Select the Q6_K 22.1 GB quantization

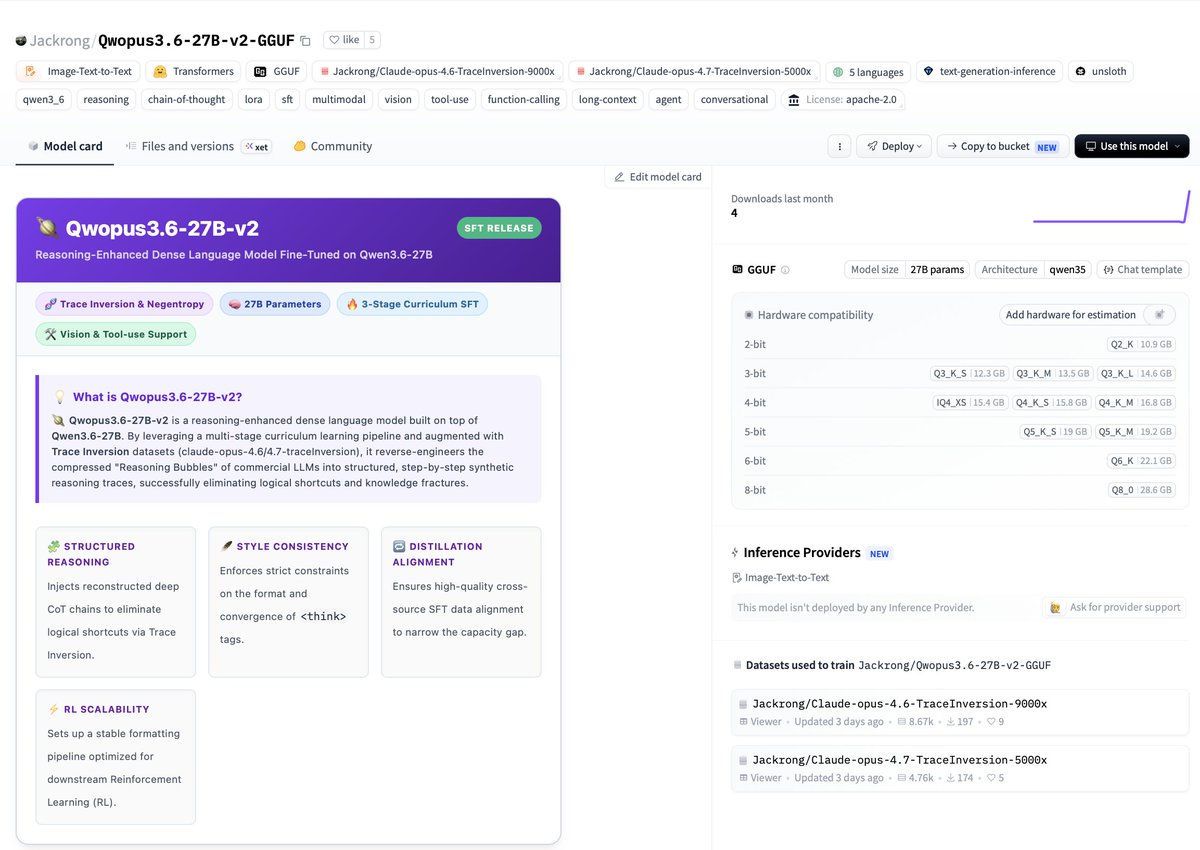pyautogui.click(x=1141, y=461)
